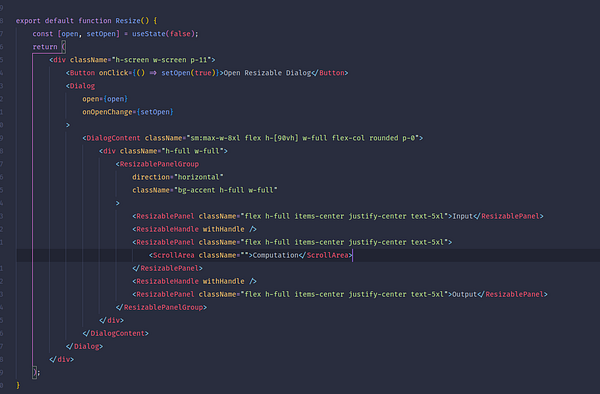Click the closing ResizablePanelGroup tag
The image size is (600, 394).
pos(161,307)
